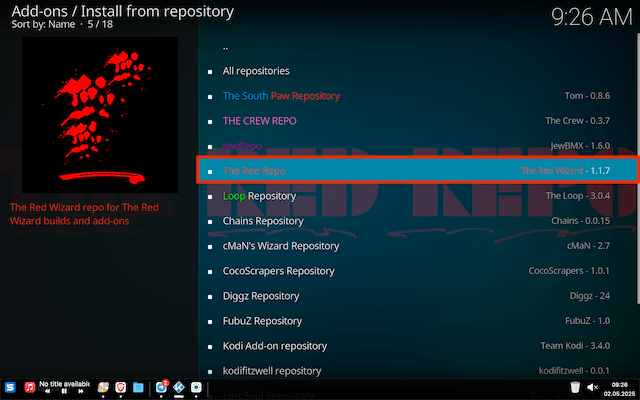Go up to parent folder ".."
Viewport: 640px width, 400px height.
click(x=417, y=46)
